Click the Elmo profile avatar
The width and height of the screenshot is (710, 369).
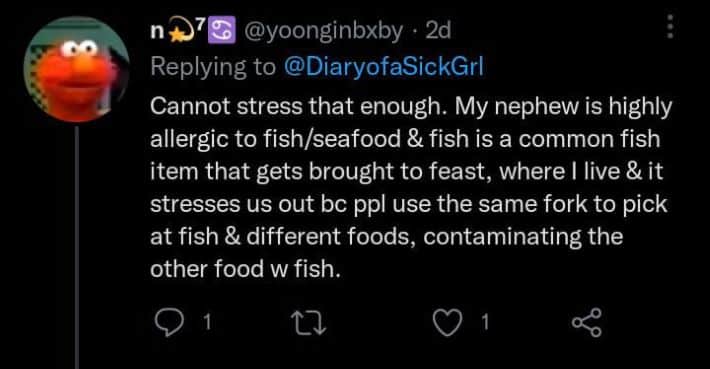pyautogui.click(x=77, y=70)
